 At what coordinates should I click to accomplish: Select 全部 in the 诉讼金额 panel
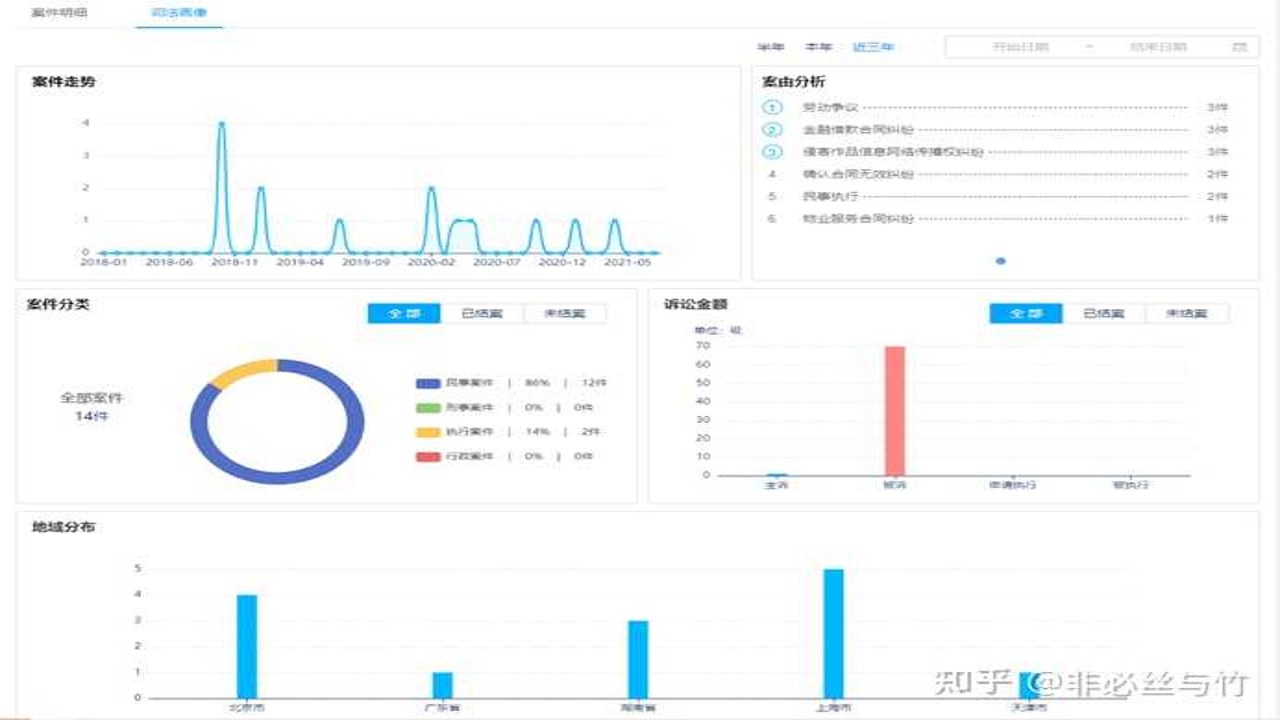pyautogui.click(x=1026, y=314)
